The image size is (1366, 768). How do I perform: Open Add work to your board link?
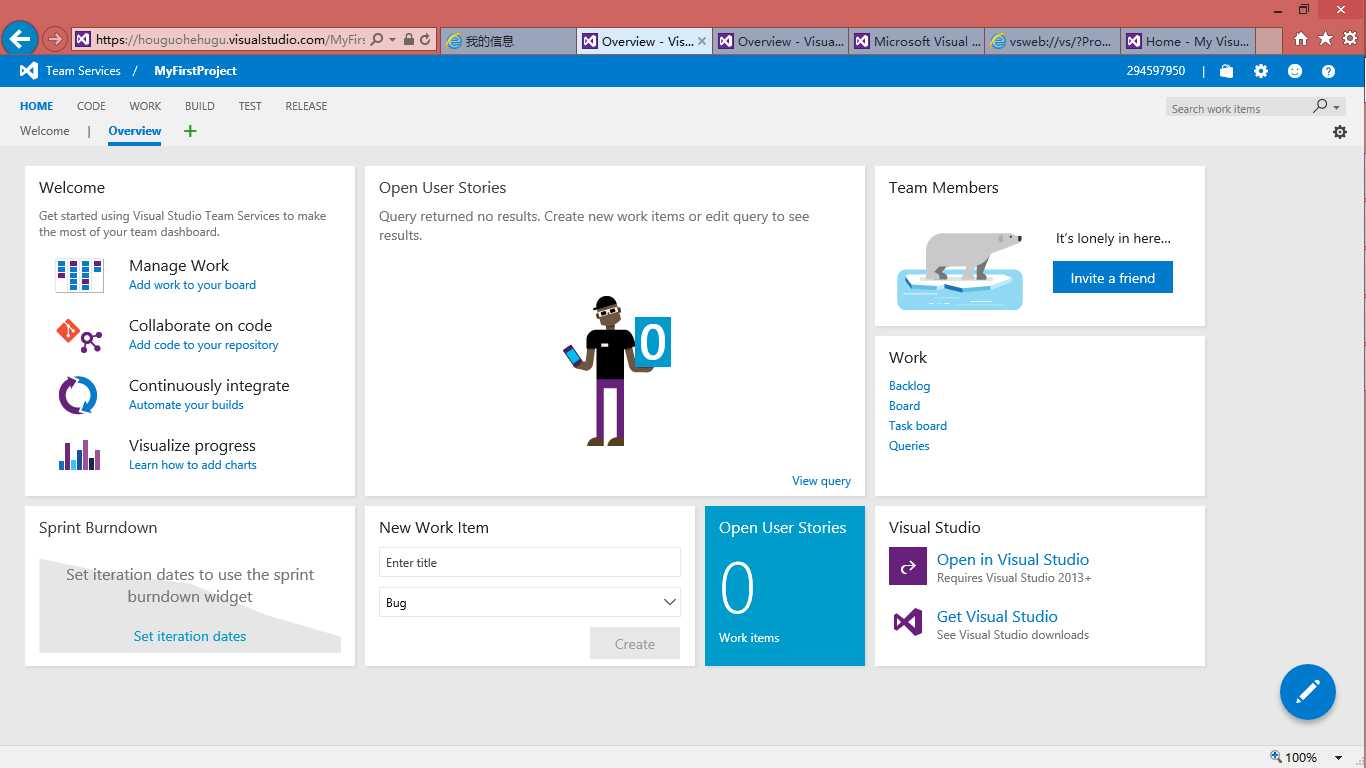click(192, 285)
